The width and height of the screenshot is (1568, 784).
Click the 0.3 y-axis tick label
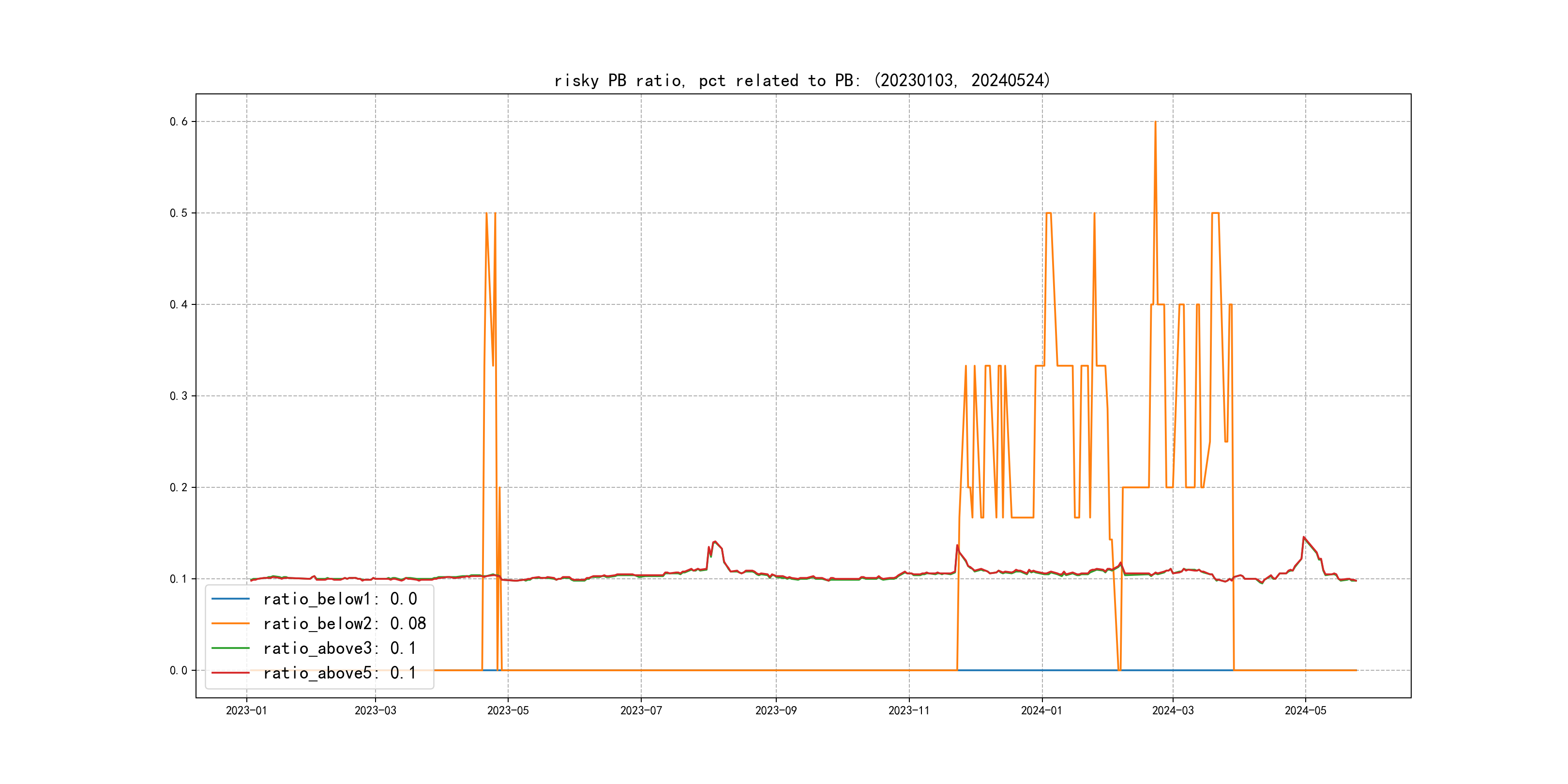pyautogui.click(x=179, y=396)
